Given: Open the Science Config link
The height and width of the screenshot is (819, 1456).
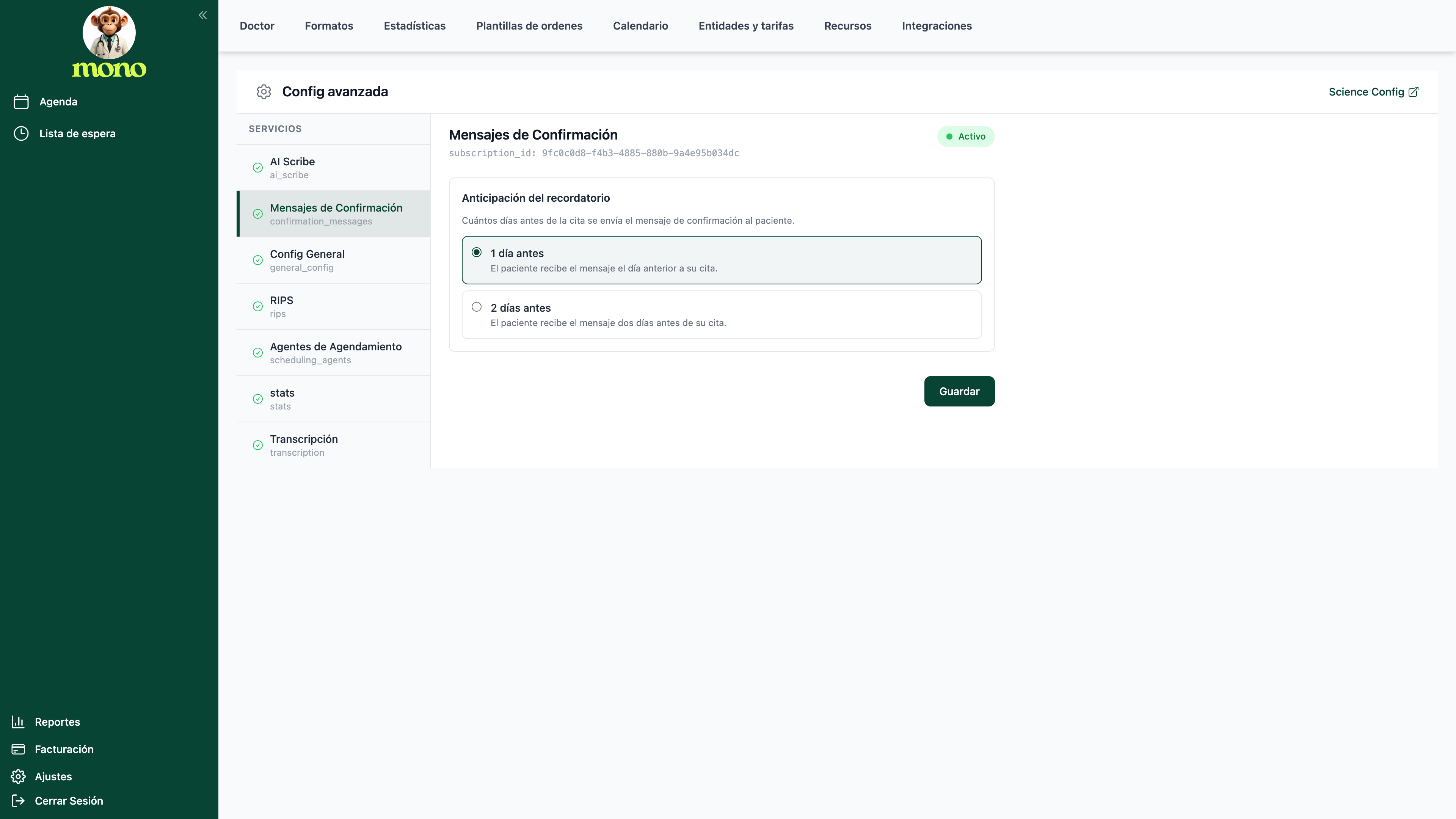Looking at the screenshot, I should coord(1373,91).
